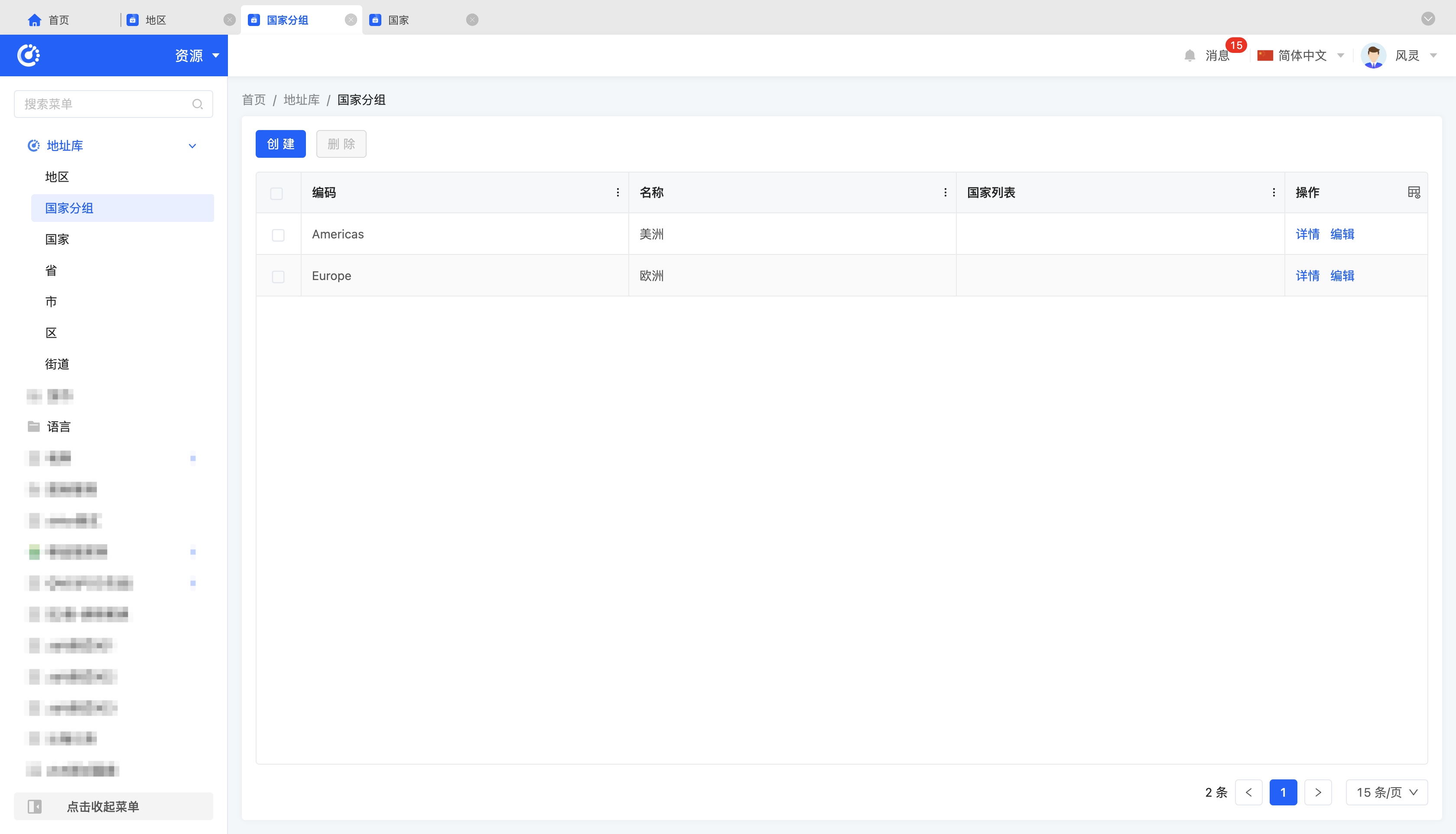1456x834 pixels.
Task: Open the 编码 column options menu
Action: [x=617, y=192]
